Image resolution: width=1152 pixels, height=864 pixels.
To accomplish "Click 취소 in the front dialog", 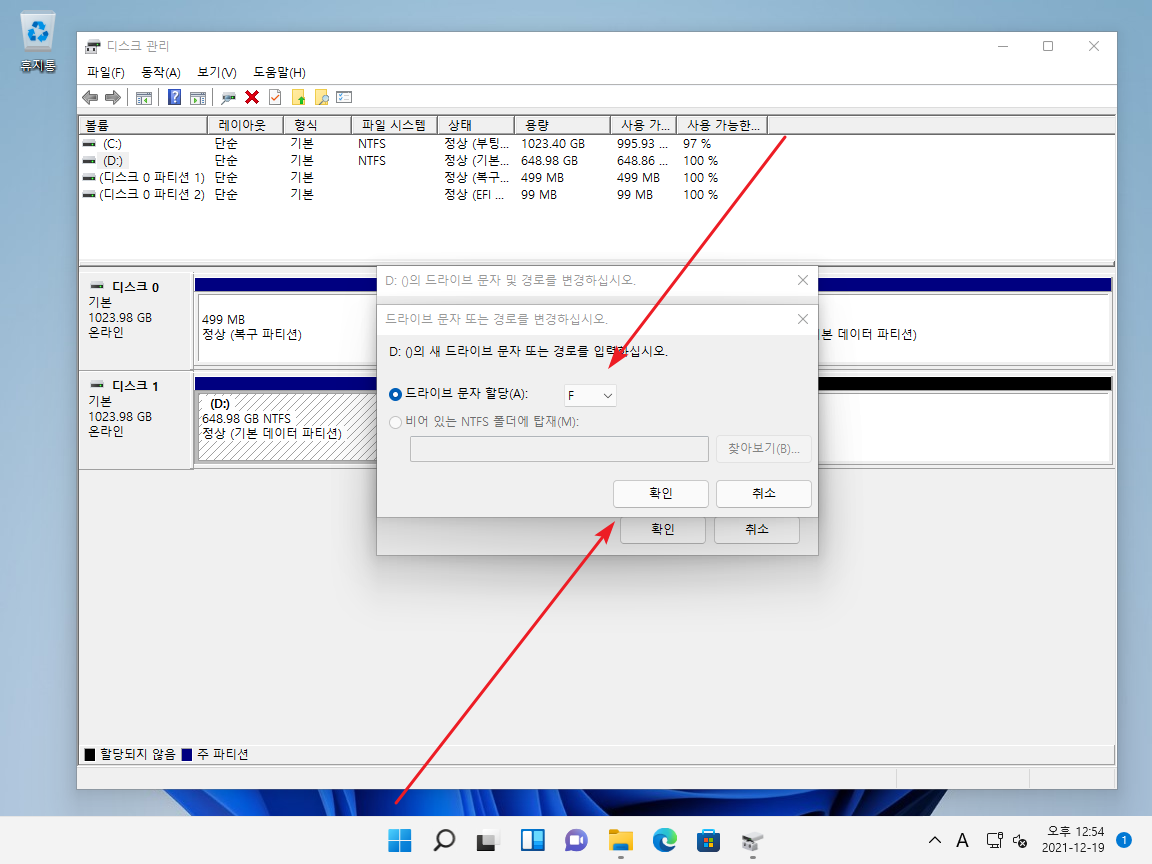I will (763, 494).
